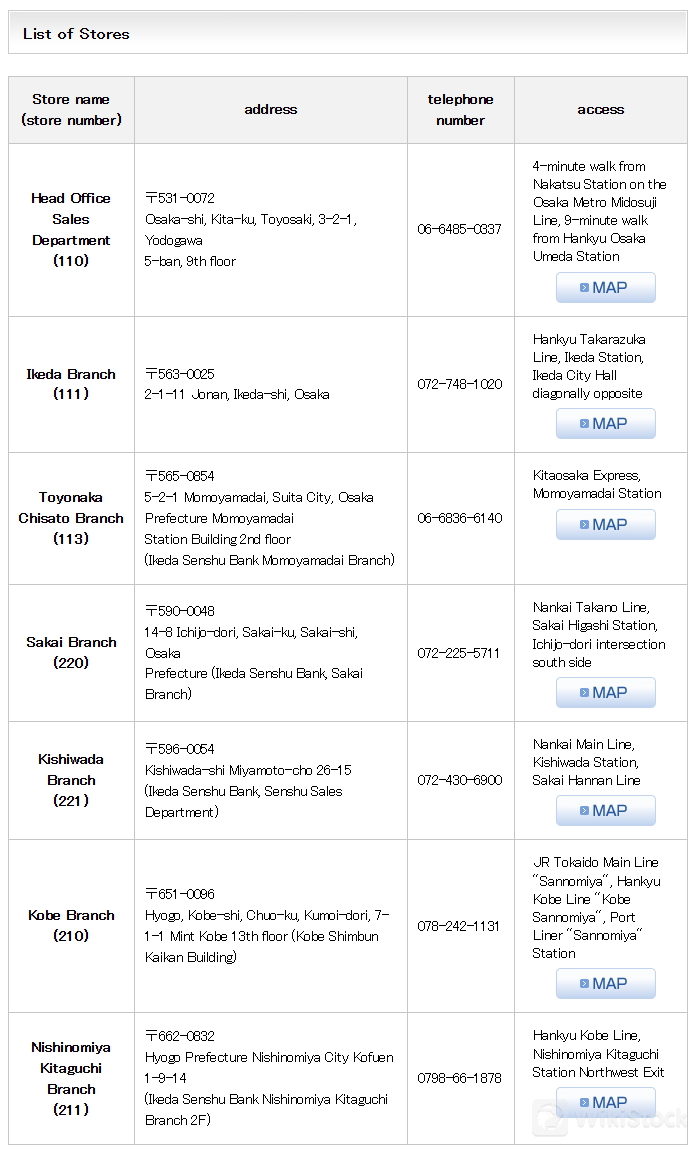Open the MAP button for Sakai Branch
Viewport: 697px width, 1153px height.
(x=605, y=693)
